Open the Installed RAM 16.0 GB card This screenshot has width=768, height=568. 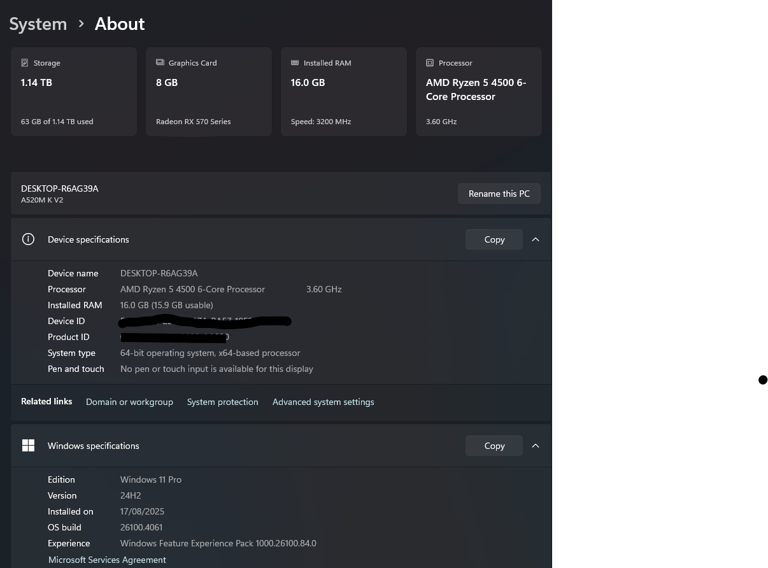point(344,92)
